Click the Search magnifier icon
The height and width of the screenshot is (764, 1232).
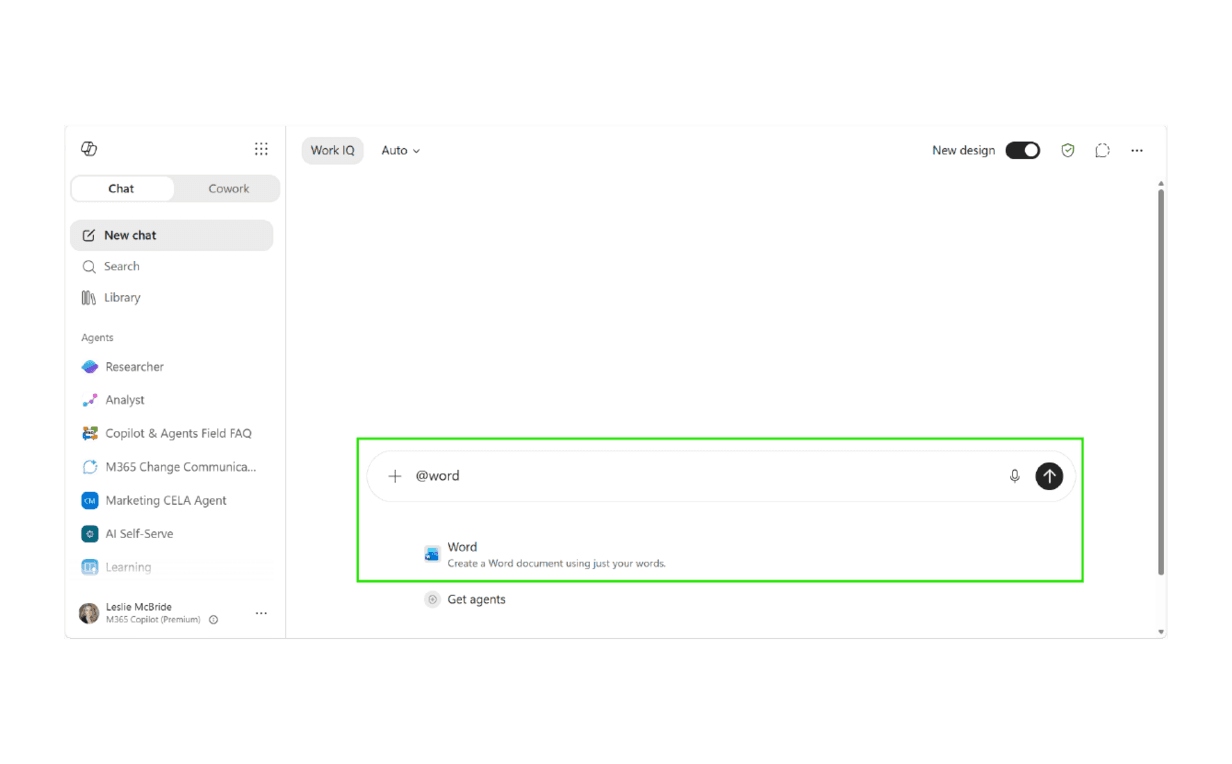[x=89, y=267]
